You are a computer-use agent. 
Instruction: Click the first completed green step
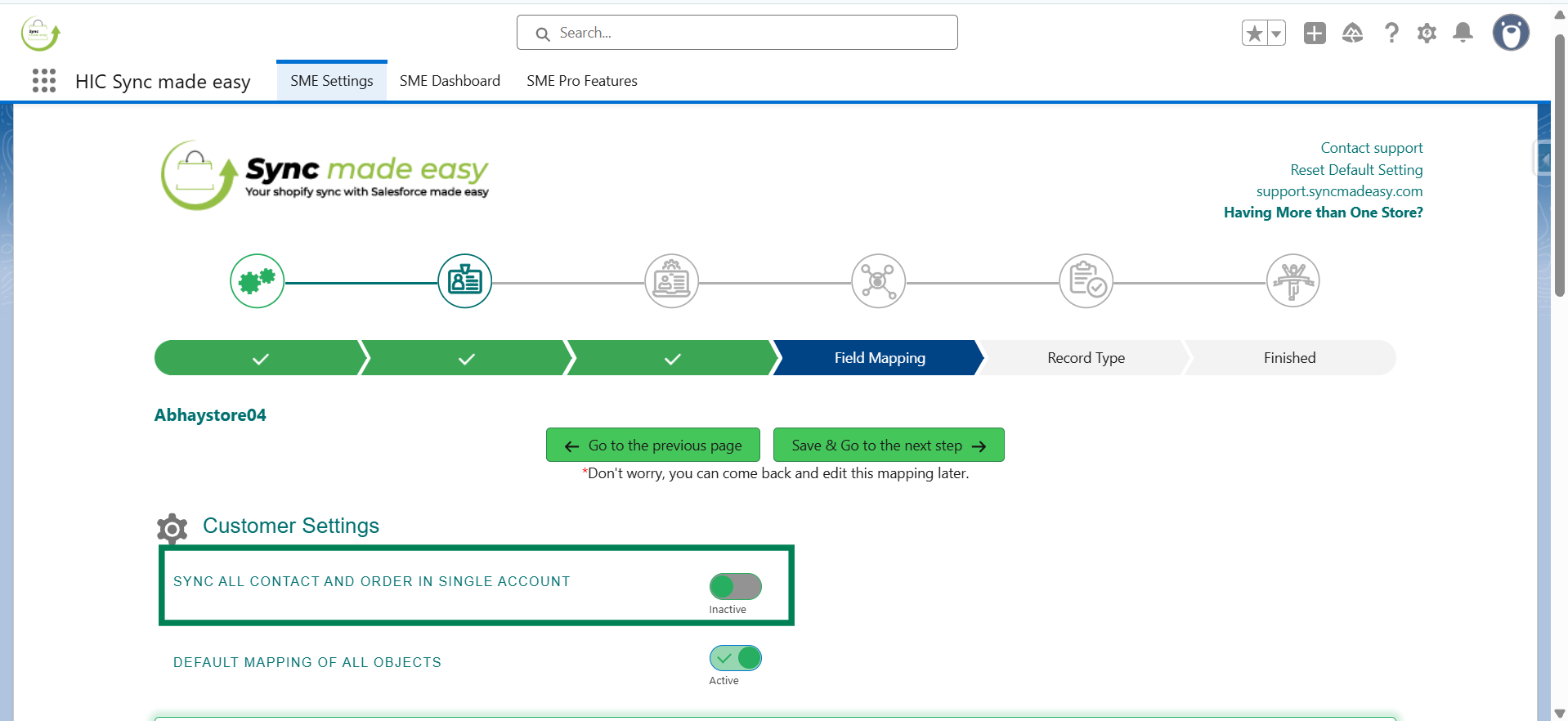tap(261, 358)
